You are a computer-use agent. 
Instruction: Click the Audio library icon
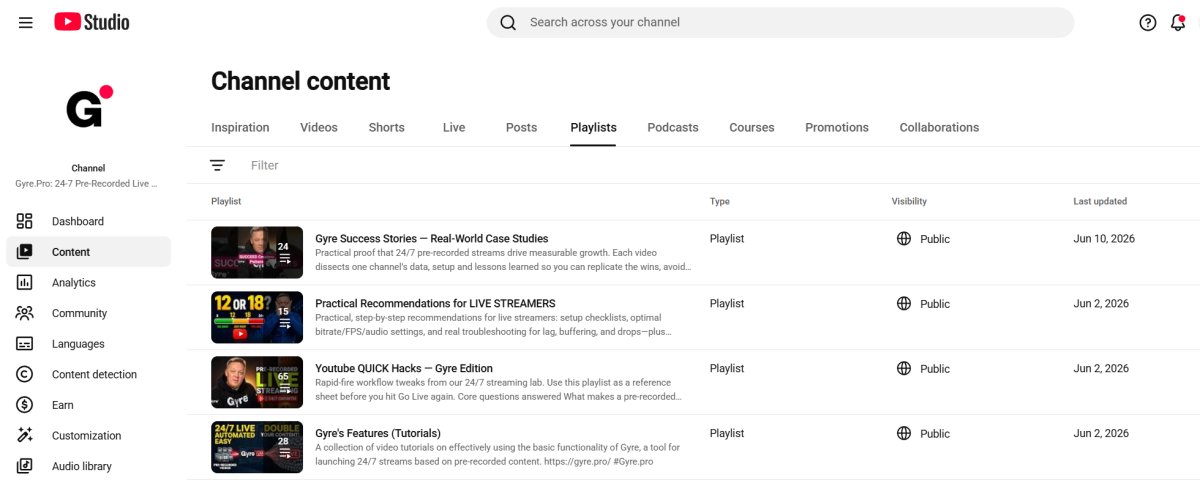(25, 466)
